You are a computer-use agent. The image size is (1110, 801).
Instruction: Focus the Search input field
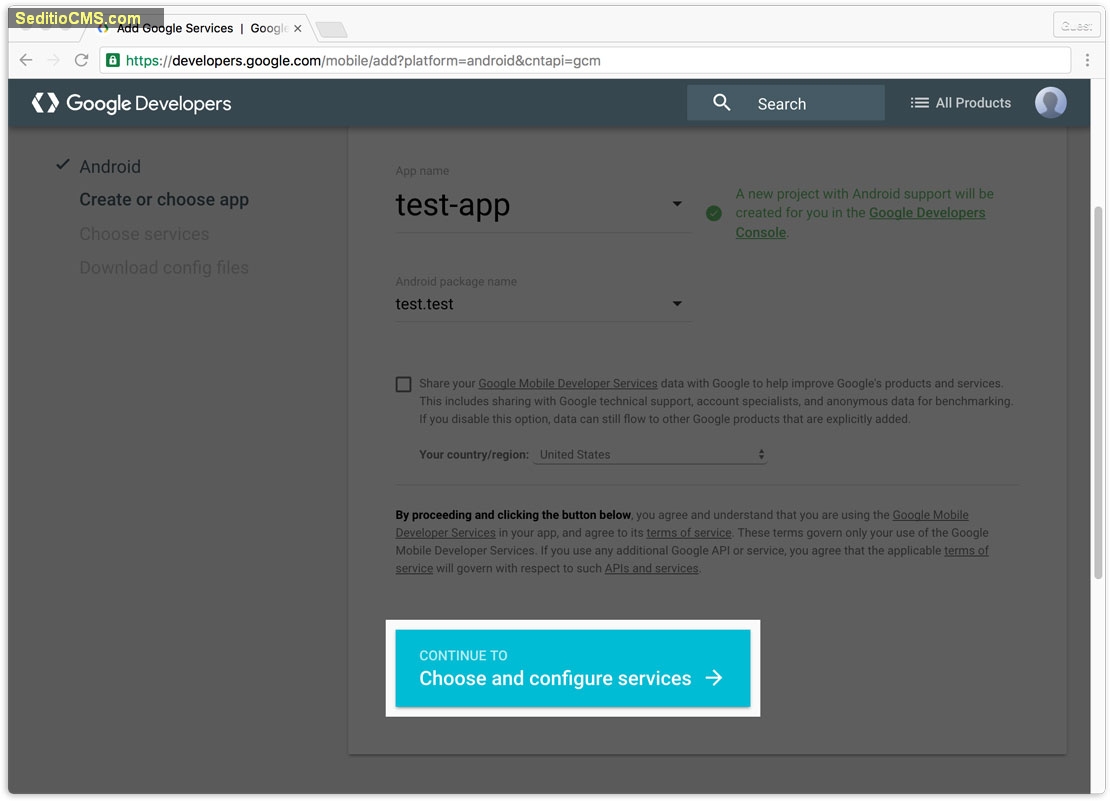coord(786,103)
